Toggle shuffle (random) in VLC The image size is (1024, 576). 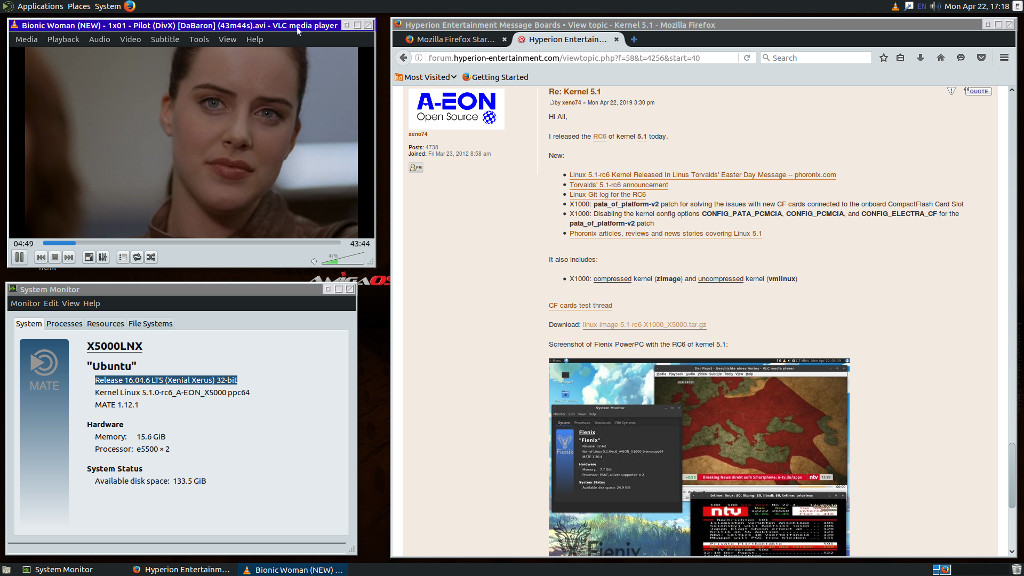[x=151, y=257]
